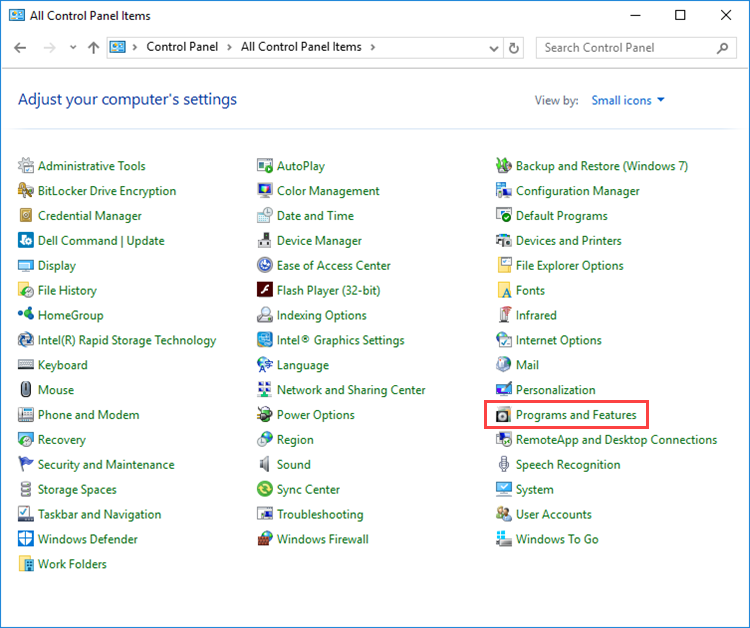750x628 pixels.
Task: Open Default Programs
Action: (562, 216)
